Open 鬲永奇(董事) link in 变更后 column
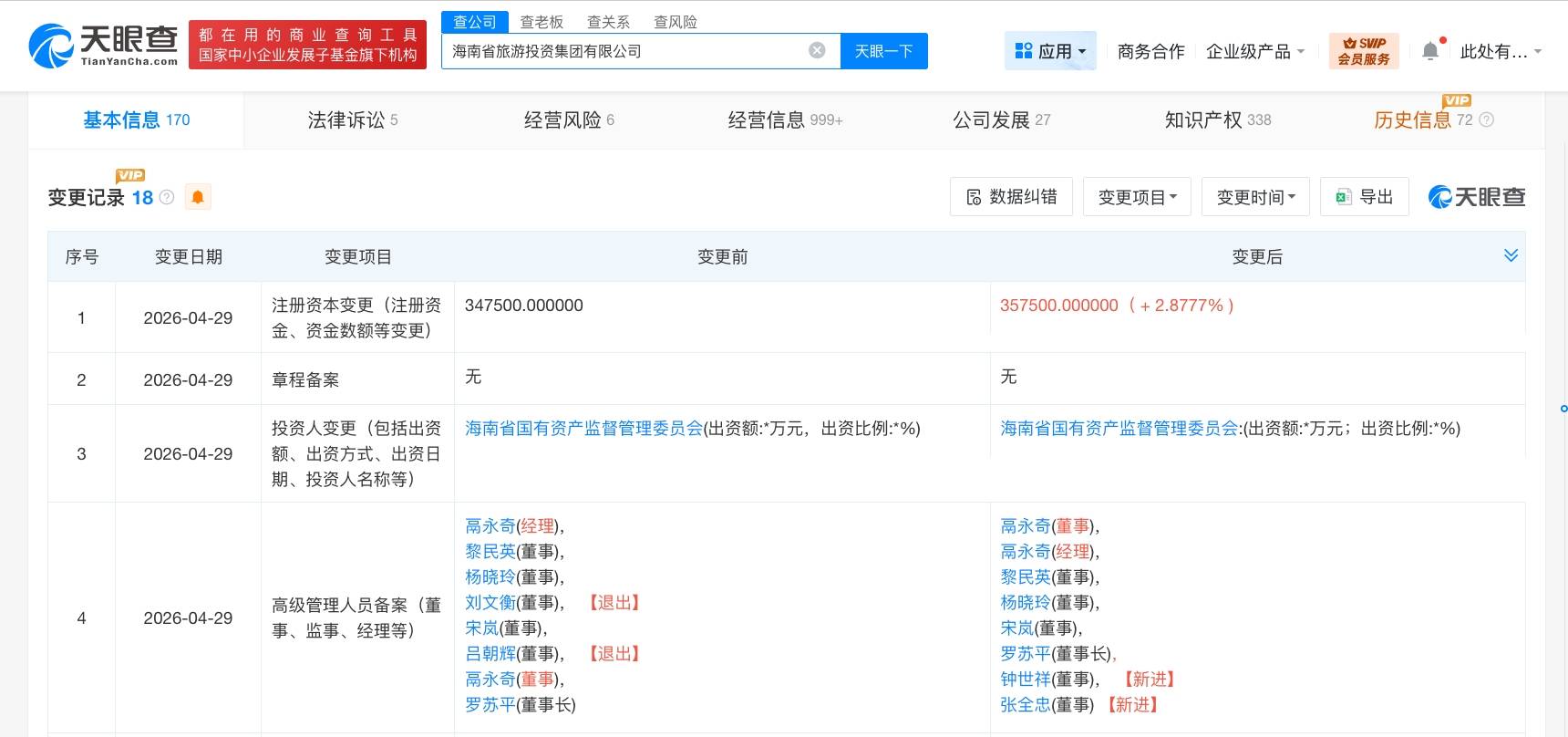The image size is (1568, 737). click(x=1026, y=525)
